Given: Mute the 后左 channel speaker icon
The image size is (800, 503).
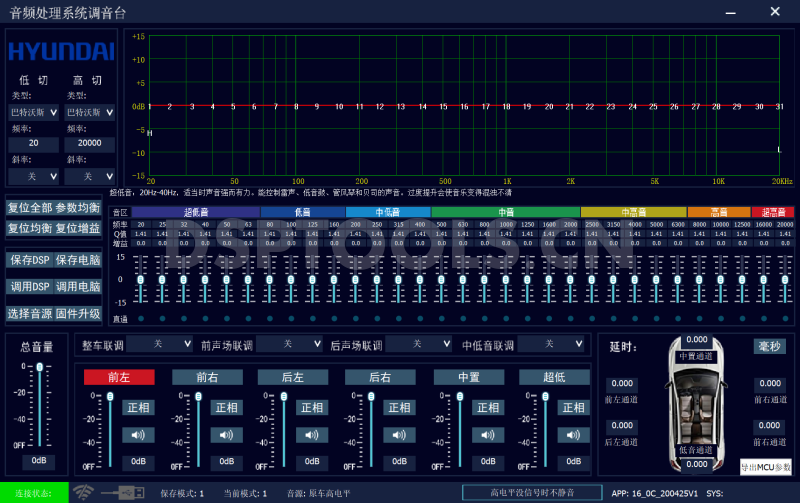Looking at the screenshot, I should click(x=312, y=434).
